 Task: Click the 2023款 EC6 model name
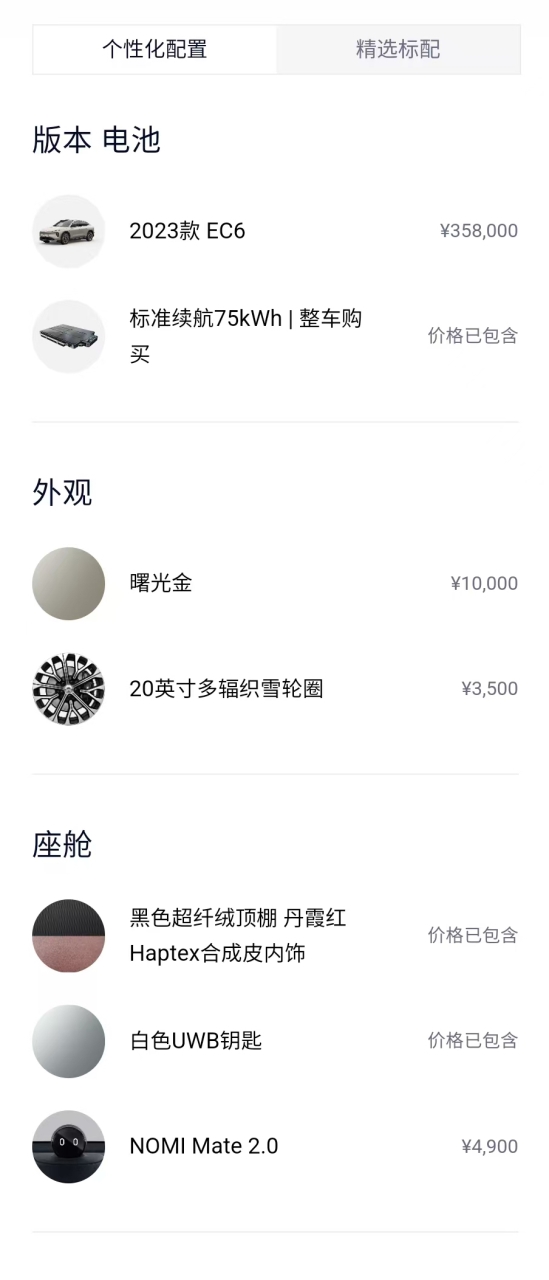(x=187, y=231)
